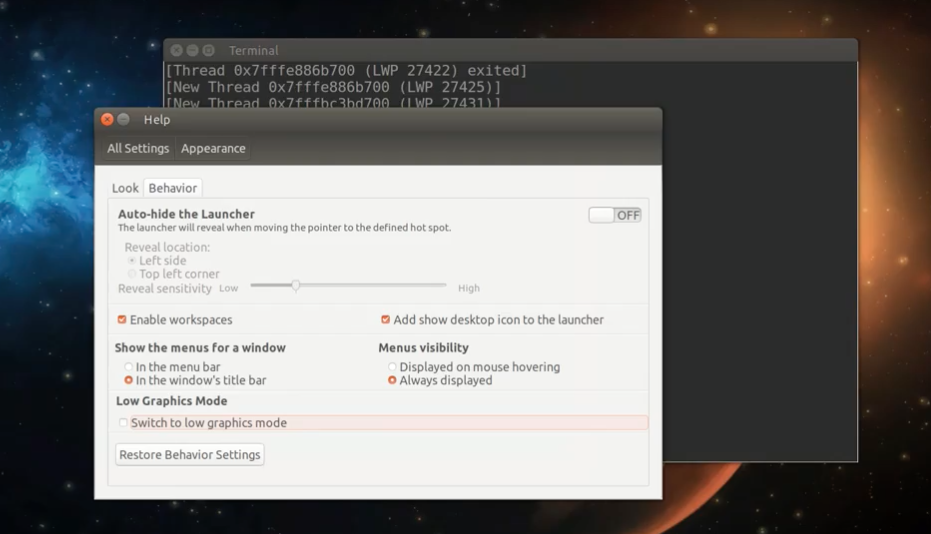Close the Help settings window

[x=108, y=120]
